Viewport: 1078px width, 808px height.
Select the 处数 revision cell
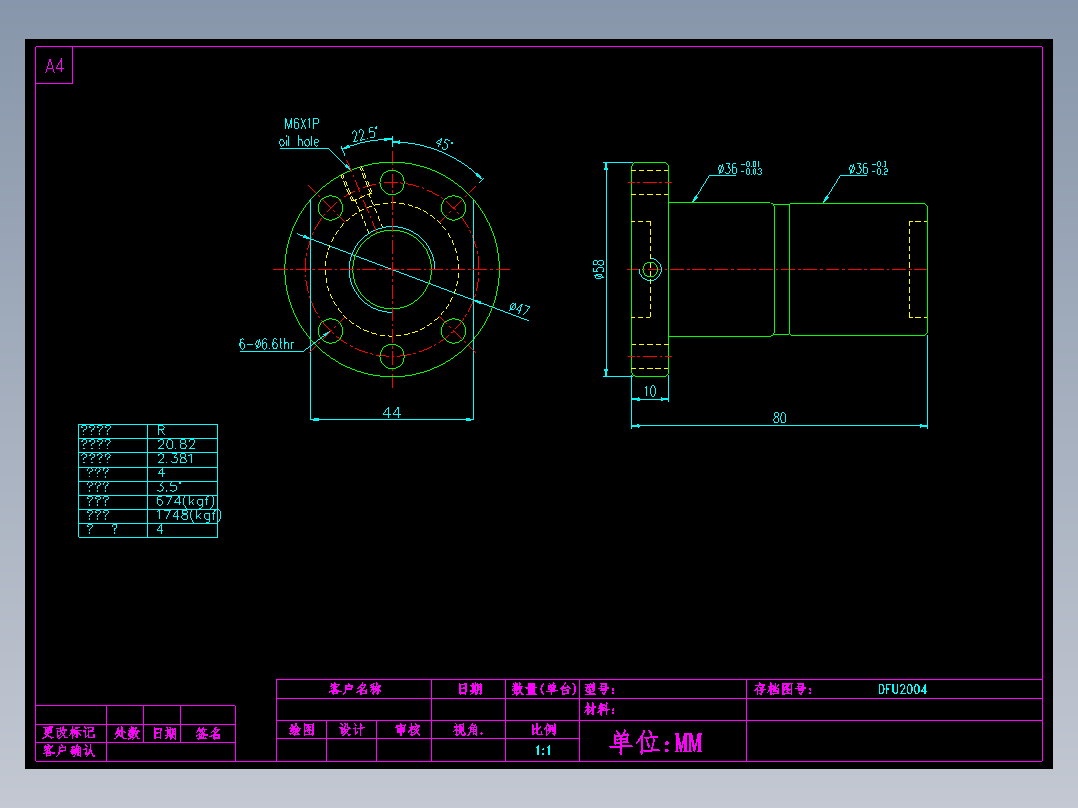(126, 733)
